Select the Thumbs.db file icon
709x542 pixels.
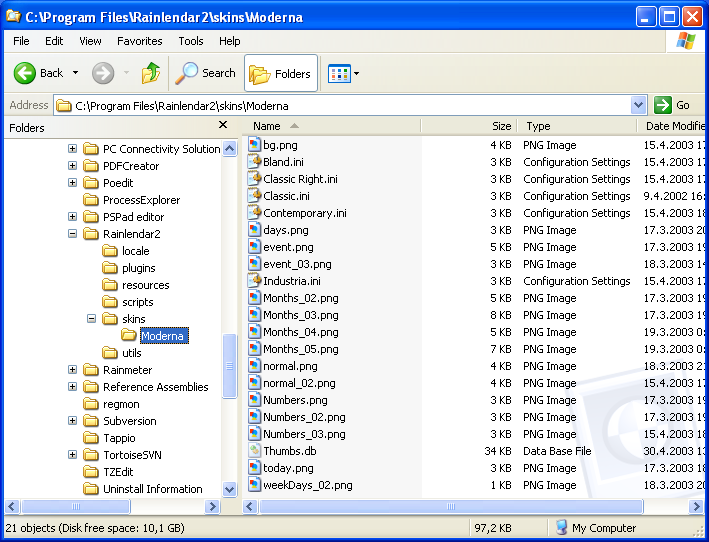pyautogui.click(x=255, y=451)
